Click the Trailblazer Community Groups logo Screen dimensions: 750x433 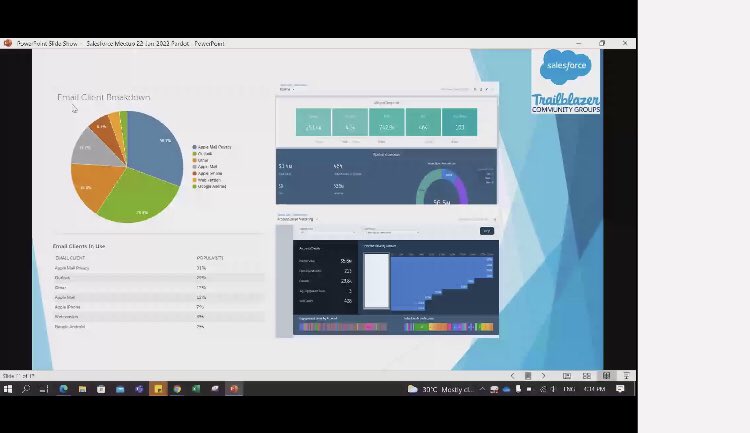pos(566,103)
